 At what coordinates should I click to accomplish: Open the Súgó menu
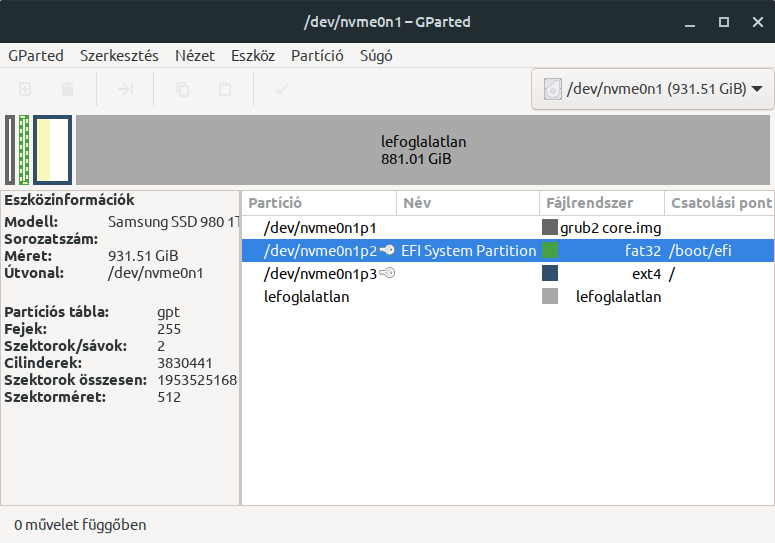[376, 55]
